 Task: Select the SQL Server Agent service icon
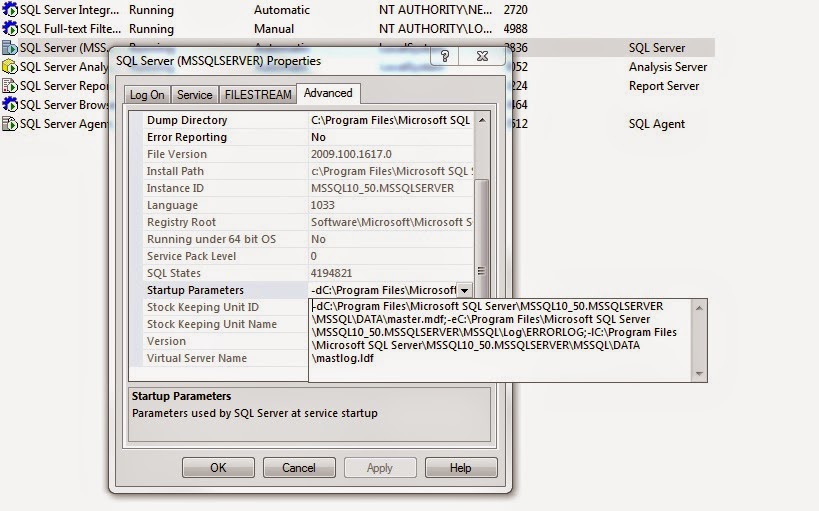coord(9,123)
